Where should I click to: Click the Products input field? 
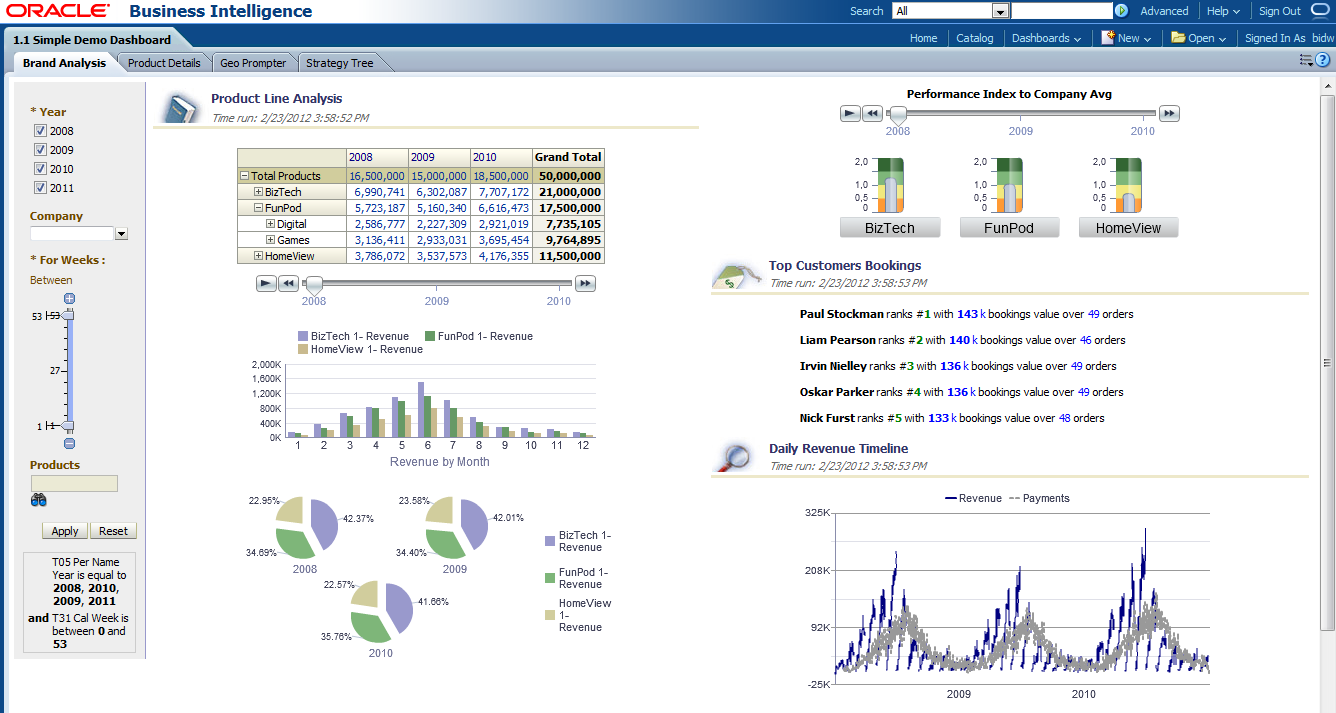(74, 483)
